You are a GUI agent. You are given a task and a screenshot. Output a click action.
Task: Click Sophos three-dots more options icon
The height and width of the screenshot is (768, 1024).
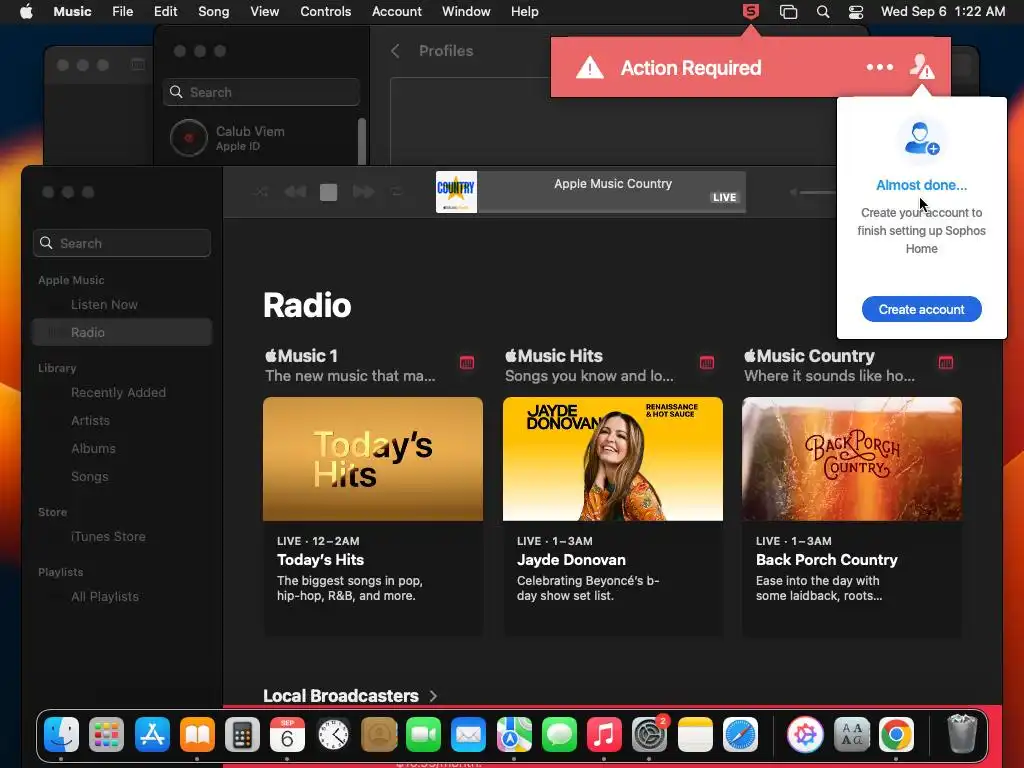click(880, 67)
